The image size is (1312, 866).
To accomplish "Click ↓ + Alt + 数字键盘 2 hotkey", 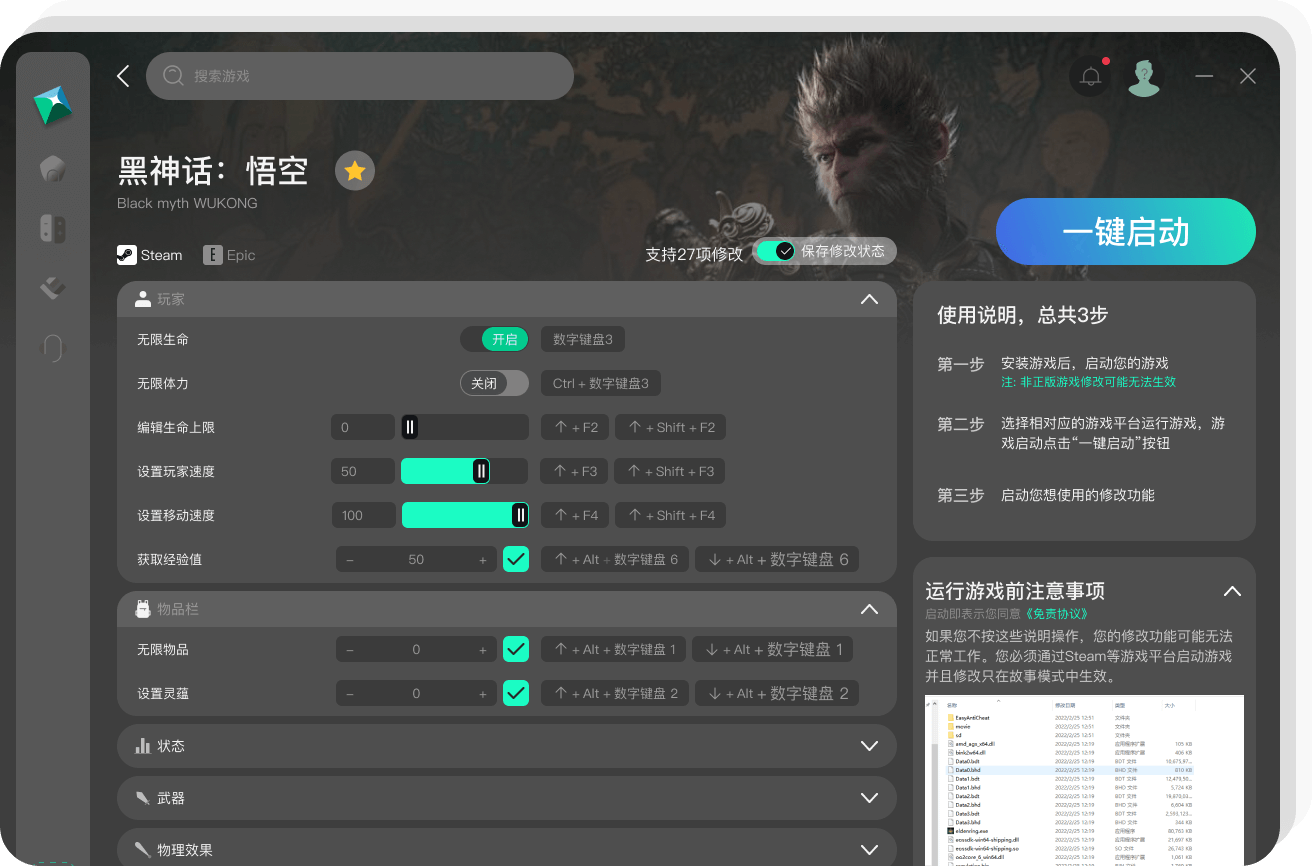I will (x=777, y=693).
